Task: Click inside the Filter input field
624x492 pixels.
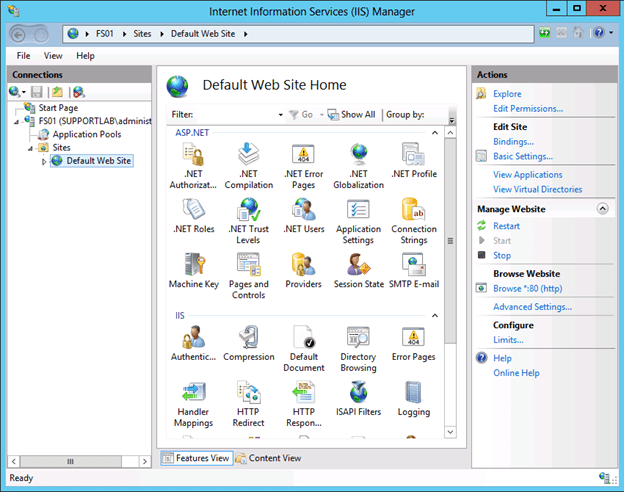Action: 235,115
